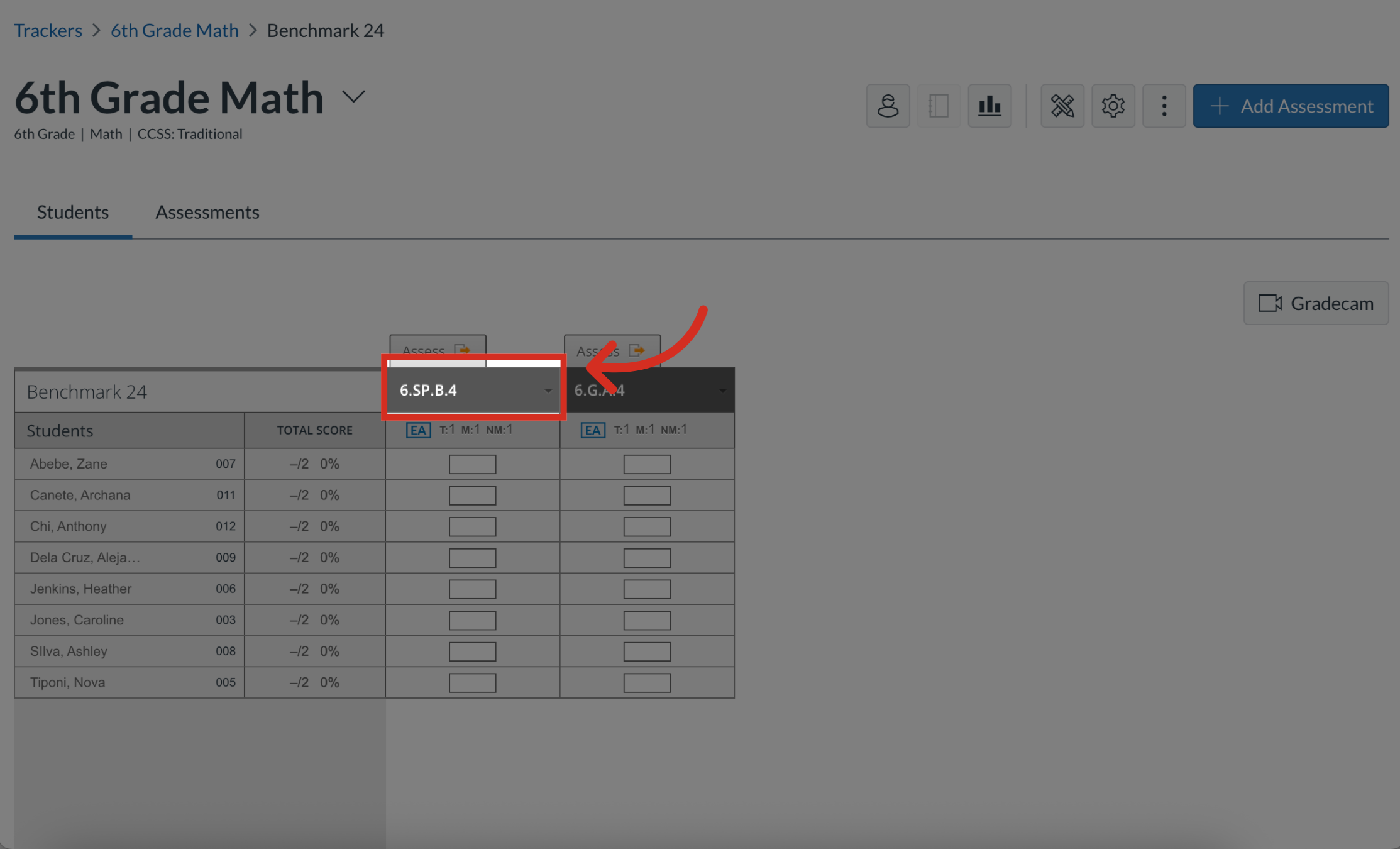Viewport: 1400px width, 849px height.
Task: Expand the 6th Grade Math title dropdown
Action: click(x=353, y=97)
